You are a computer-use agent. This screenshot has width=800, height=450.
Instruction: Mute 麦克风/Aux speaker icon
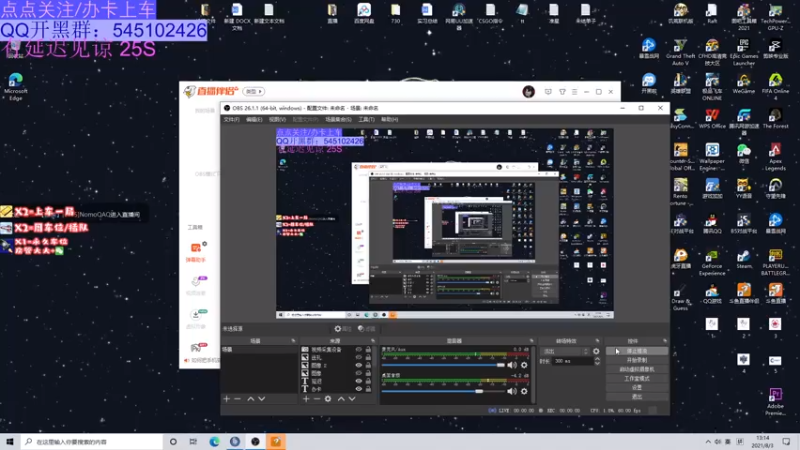pos(512,365)
